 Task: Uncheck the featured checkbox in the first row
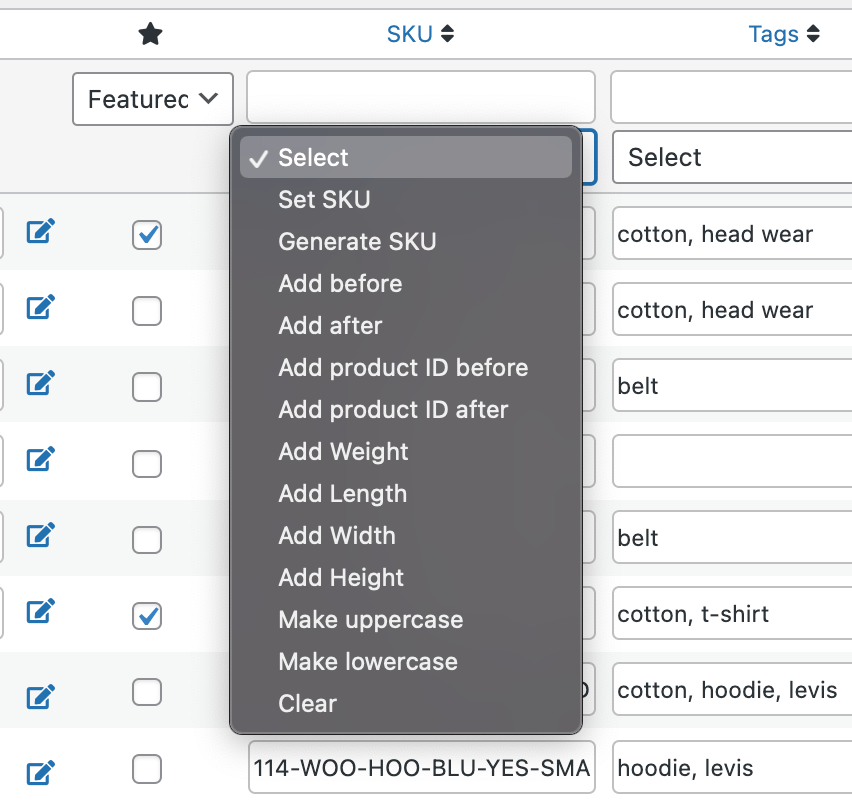(x=146, y=235)
